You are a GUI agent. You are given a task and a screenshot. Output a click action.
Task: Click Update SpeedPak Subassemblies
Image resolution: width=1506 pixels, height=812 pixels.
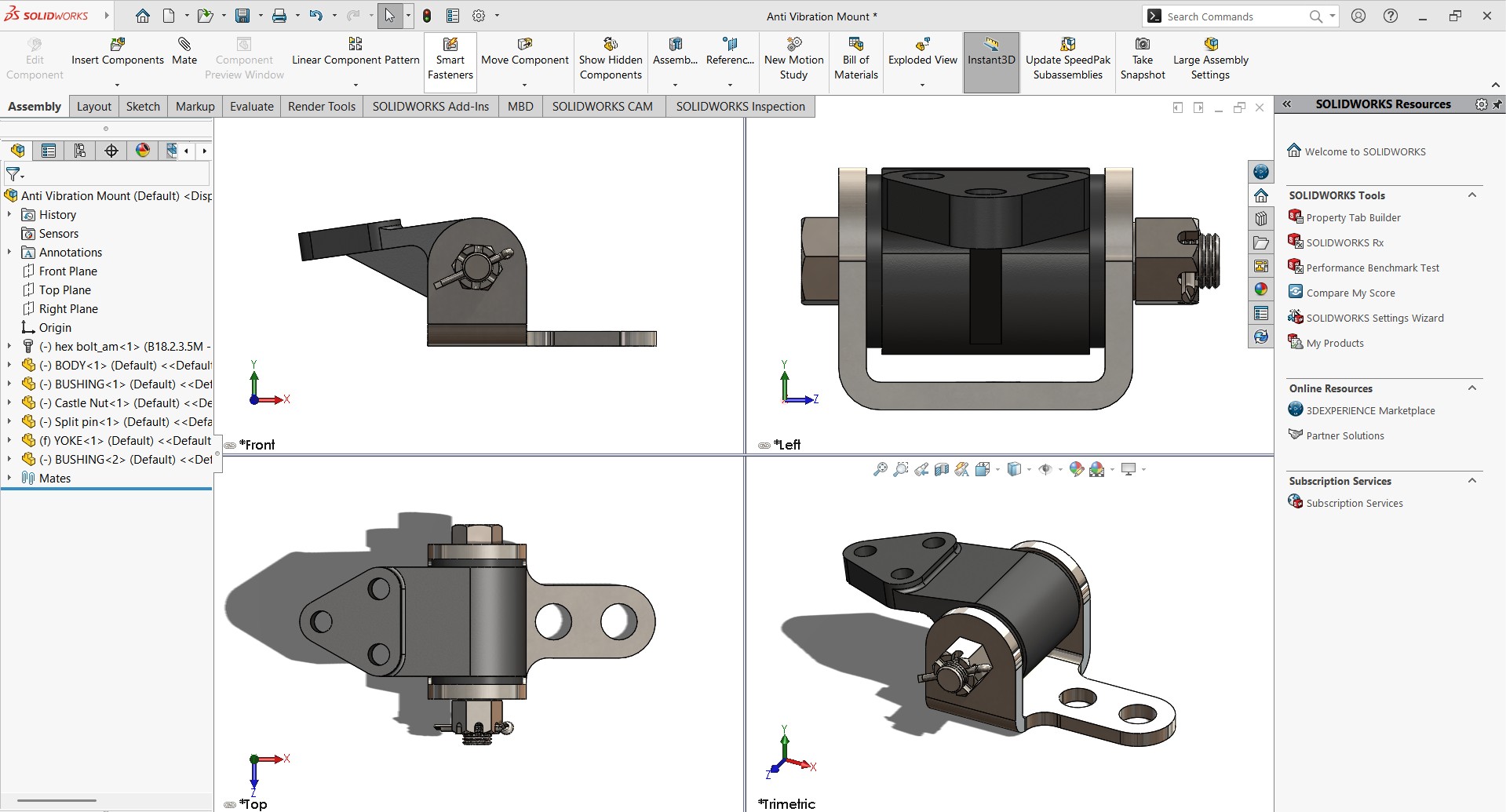pos(1067,59)
